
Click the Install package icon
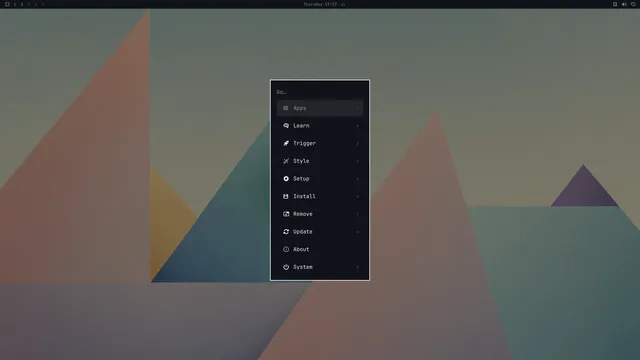[x=286, y=196]
